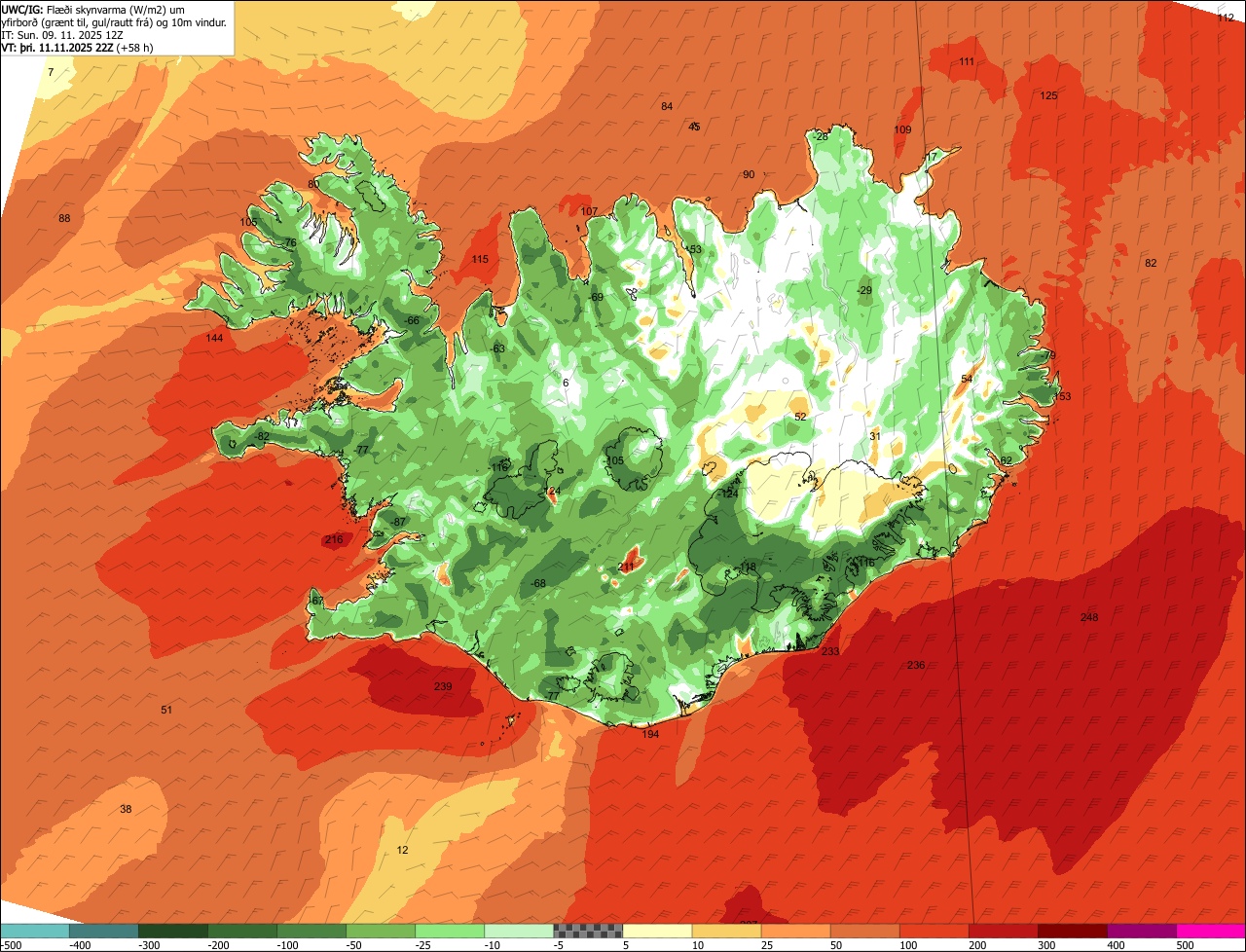Screen dimensions: 1246x952
Task: Click the light teal swatch between -500 and -400
Action: coord(34,931)
